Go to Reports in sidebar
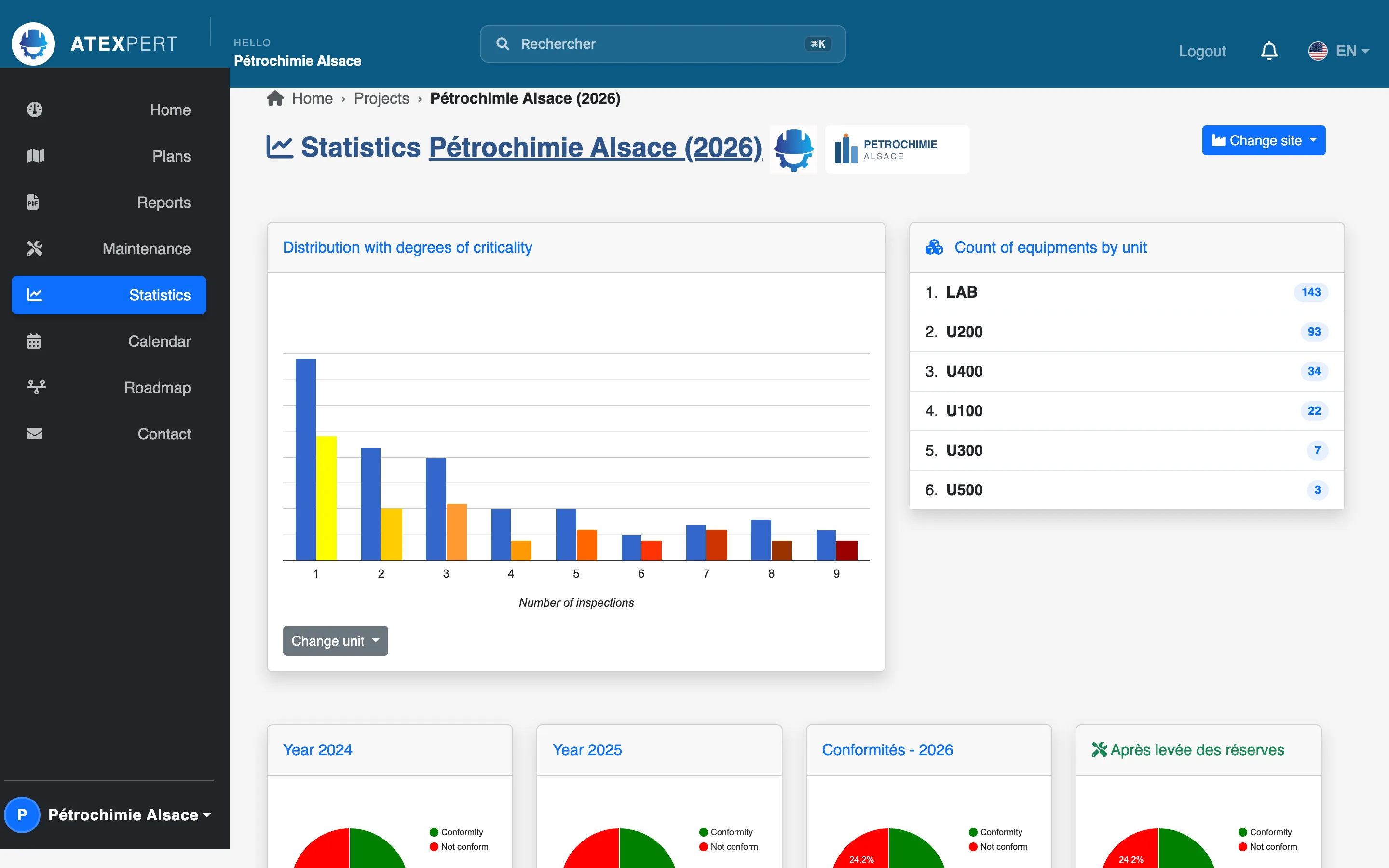This screenshot has height=868, width=1389. (x=109, y=202)
